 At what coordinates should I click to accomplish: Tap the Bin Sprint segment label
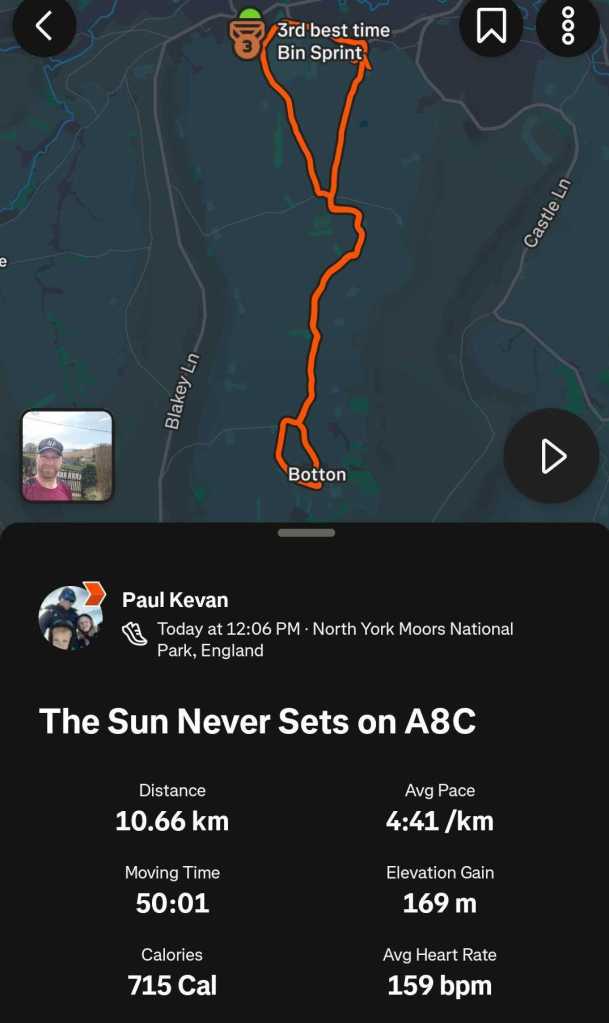pos(320,53)
